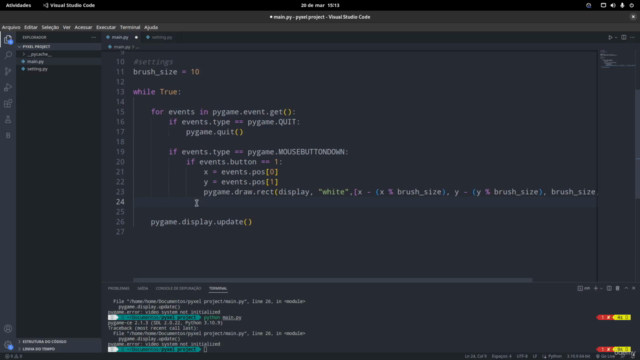Viewport: 640px width, 360px height.
Task: Change line ending via LF status item
Action: pyautogui.click(x=535, y=356)
